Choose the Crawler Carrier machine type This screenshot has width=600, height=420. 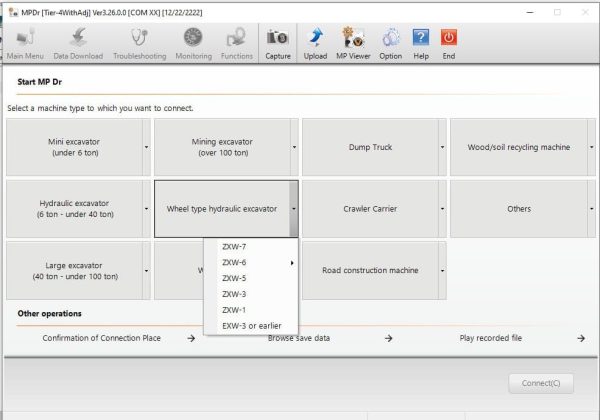[370, 209]
